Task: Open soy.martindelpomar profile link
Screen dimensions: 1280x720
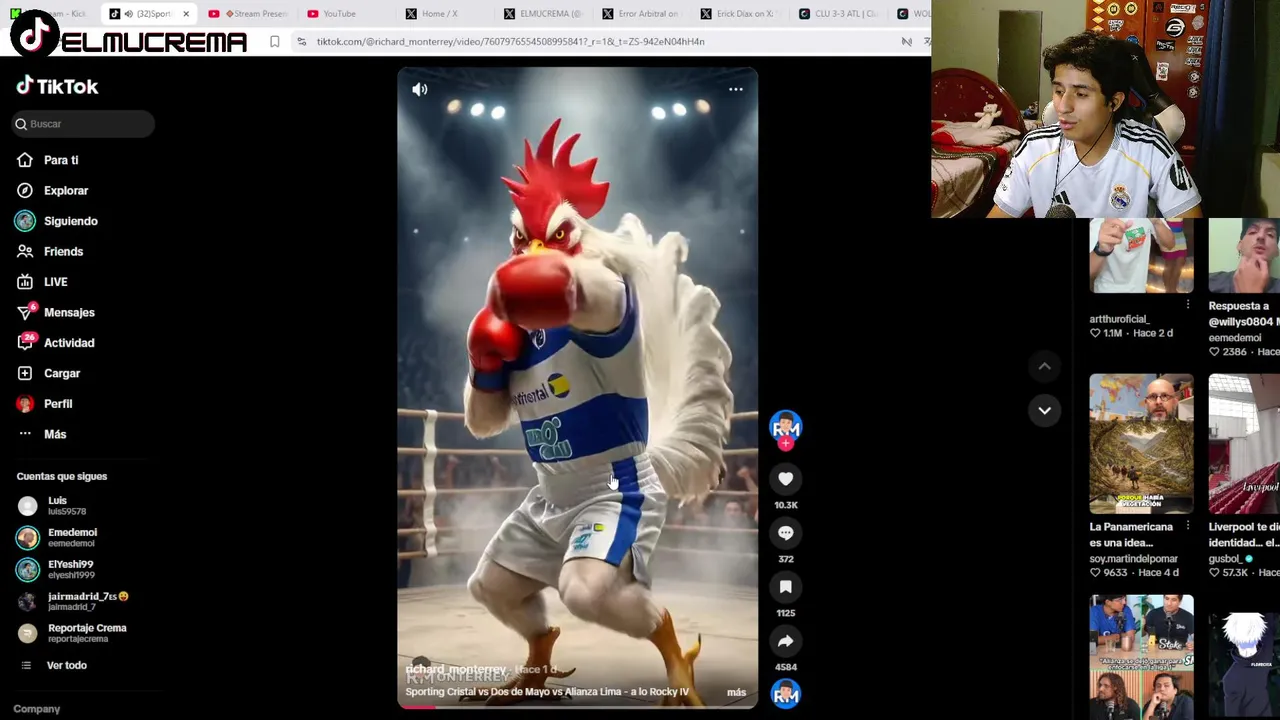Action: click(x=1133, y=558)
